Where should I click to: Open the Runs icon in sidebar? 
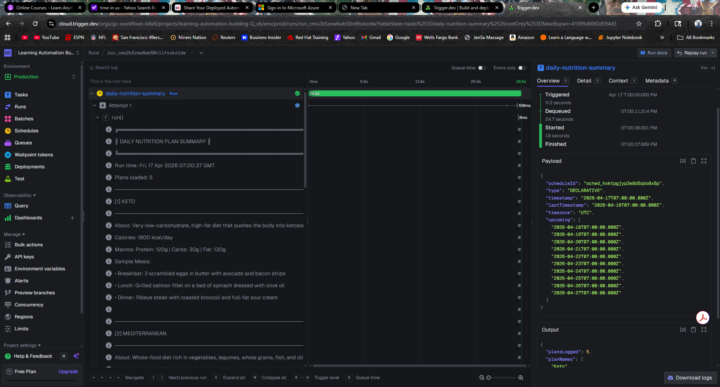pos(8,107)
